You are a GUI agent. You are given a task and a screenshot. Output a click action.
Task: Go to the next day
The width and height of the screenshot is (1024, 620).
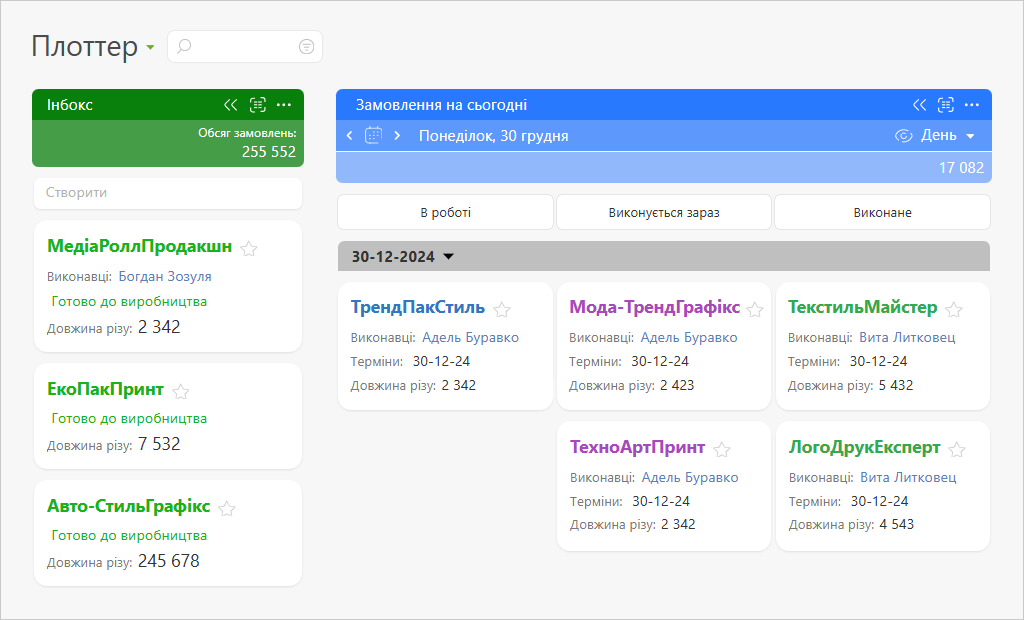pyautogui.click(x=397, y=135)
